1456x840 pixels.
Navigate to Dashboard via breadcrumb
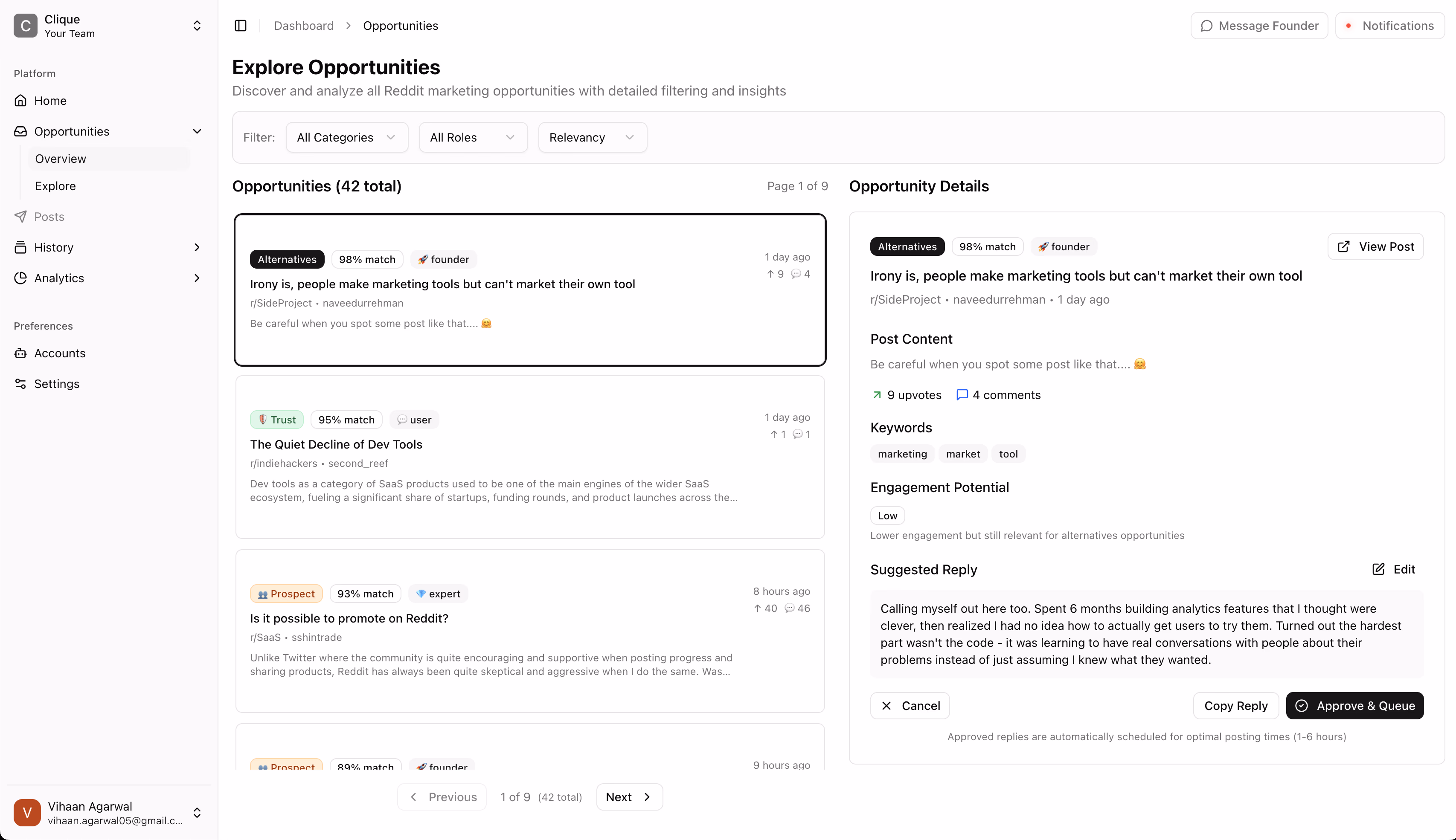[304, 26]
